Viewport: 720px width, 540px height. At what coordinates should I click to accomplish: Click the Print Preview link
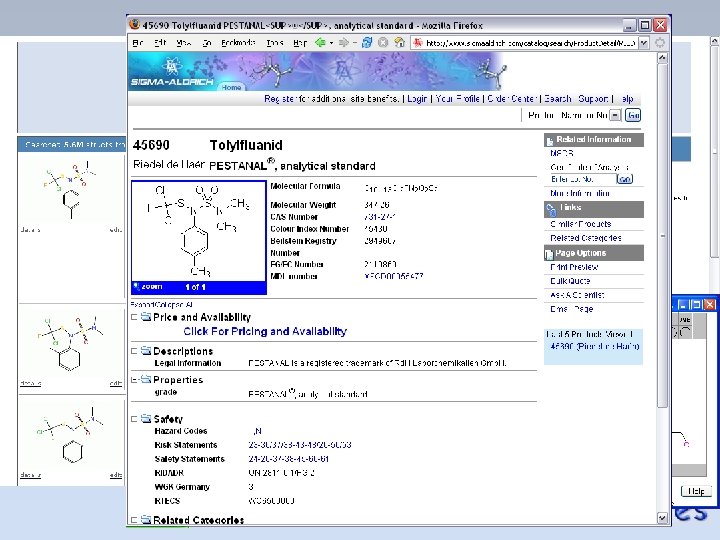pos(574,267)
